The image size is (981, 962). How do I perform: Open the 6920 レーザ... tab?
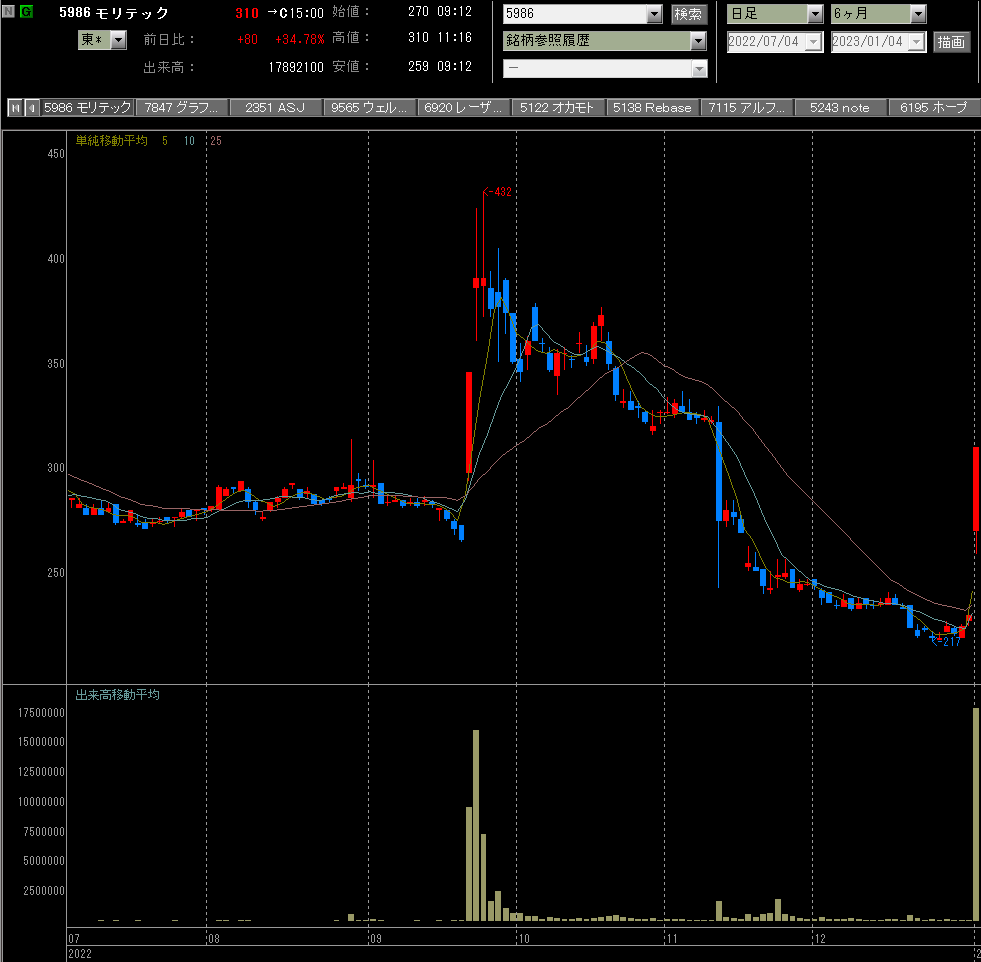pos(463,108)
